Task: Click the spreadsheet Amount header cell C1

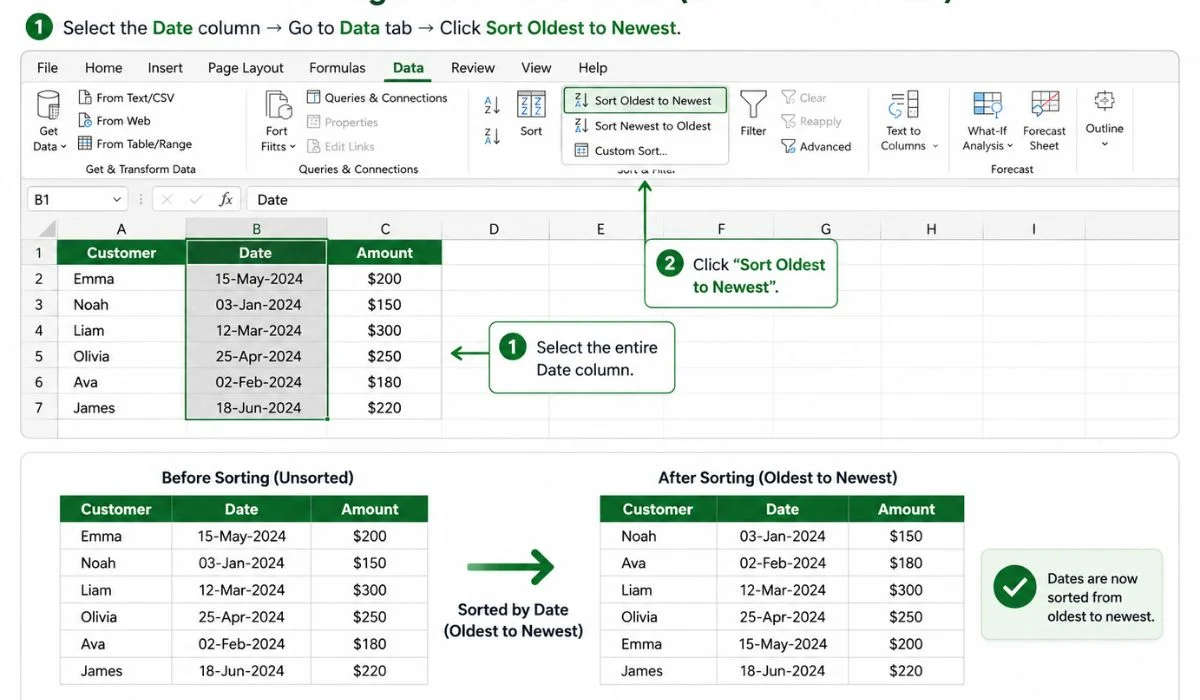Action: pyautogui.click(x=385, y=253)
